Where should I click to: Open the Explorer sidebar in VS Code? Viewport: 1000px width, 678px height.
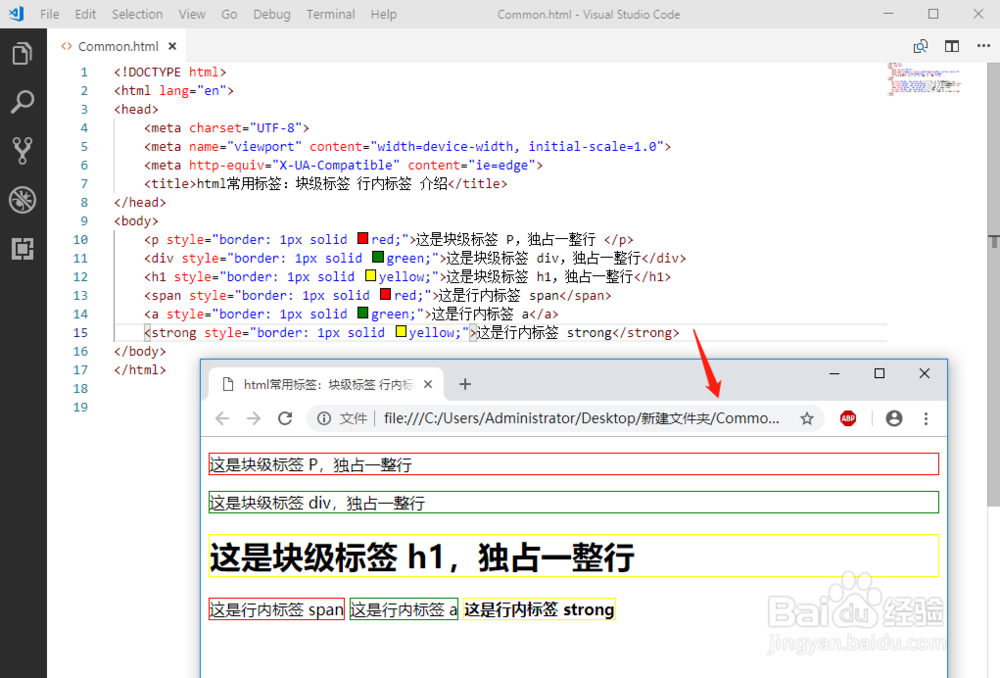22,54
